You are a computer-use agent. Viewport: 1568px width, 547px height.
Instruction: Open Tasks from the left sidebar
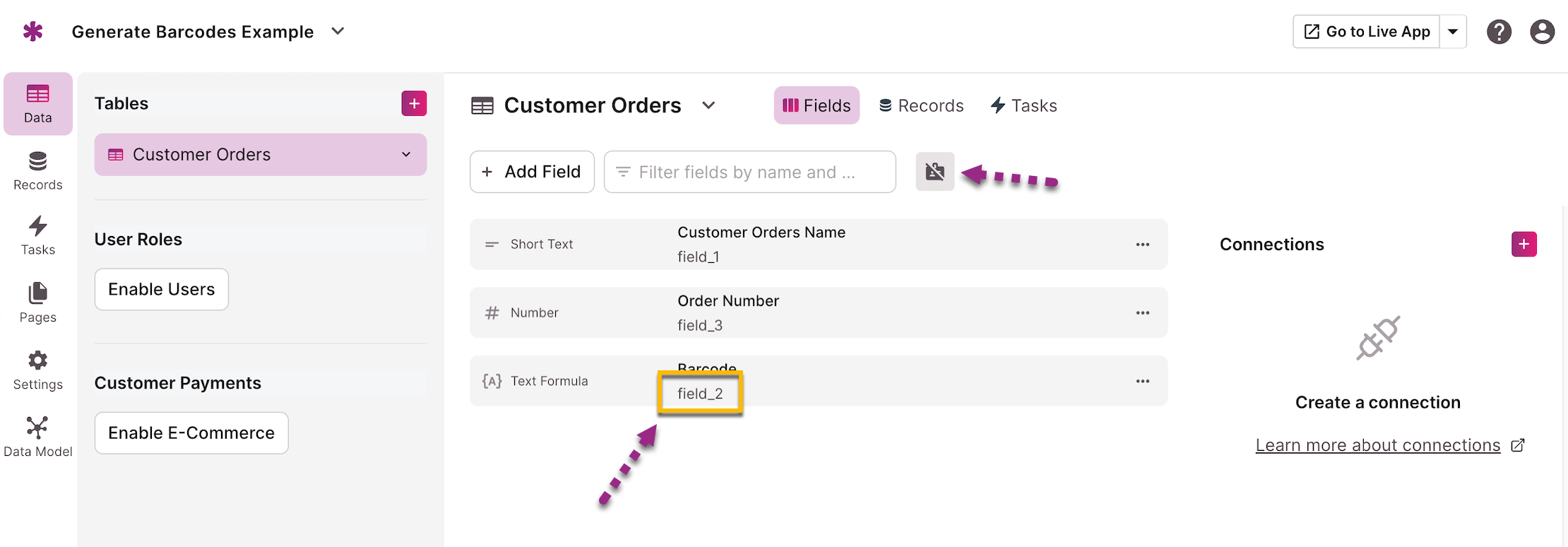[x=38, y=236]
